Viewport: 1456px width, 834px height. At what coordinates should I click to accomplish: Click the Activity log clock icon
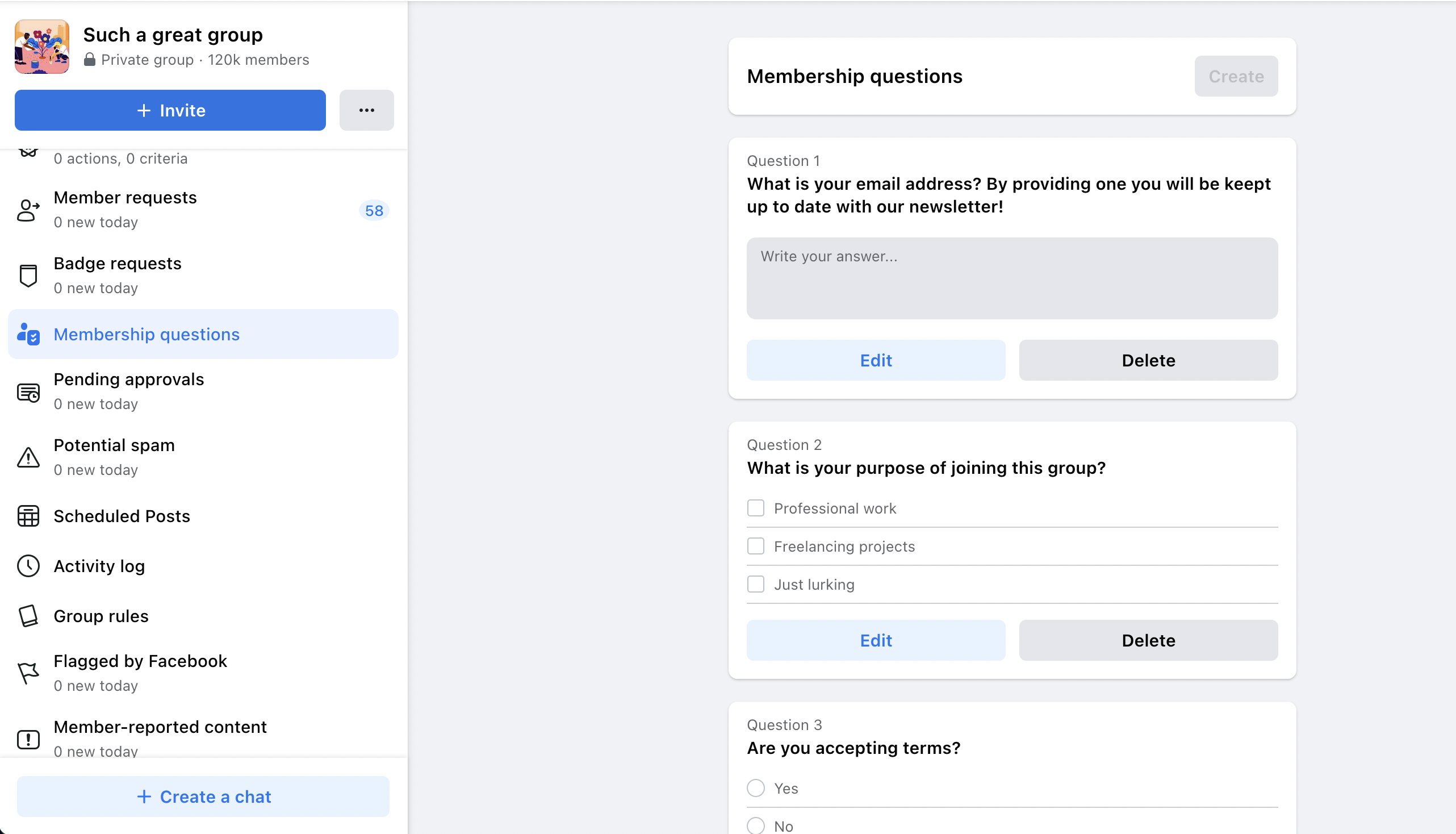click(28, 566)
